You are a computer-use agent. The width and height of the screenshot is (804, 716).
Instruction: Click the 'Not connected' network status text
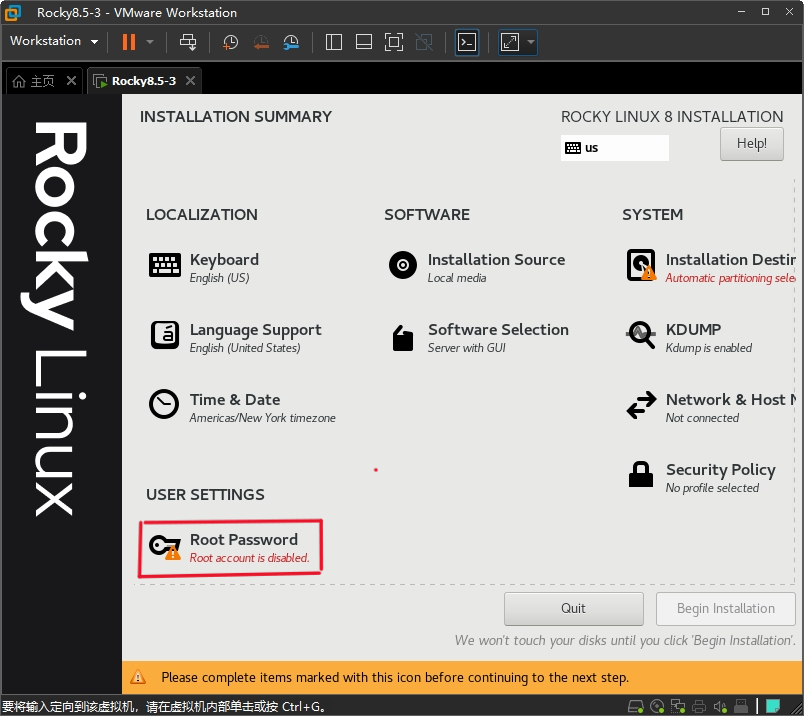(702, 418)
